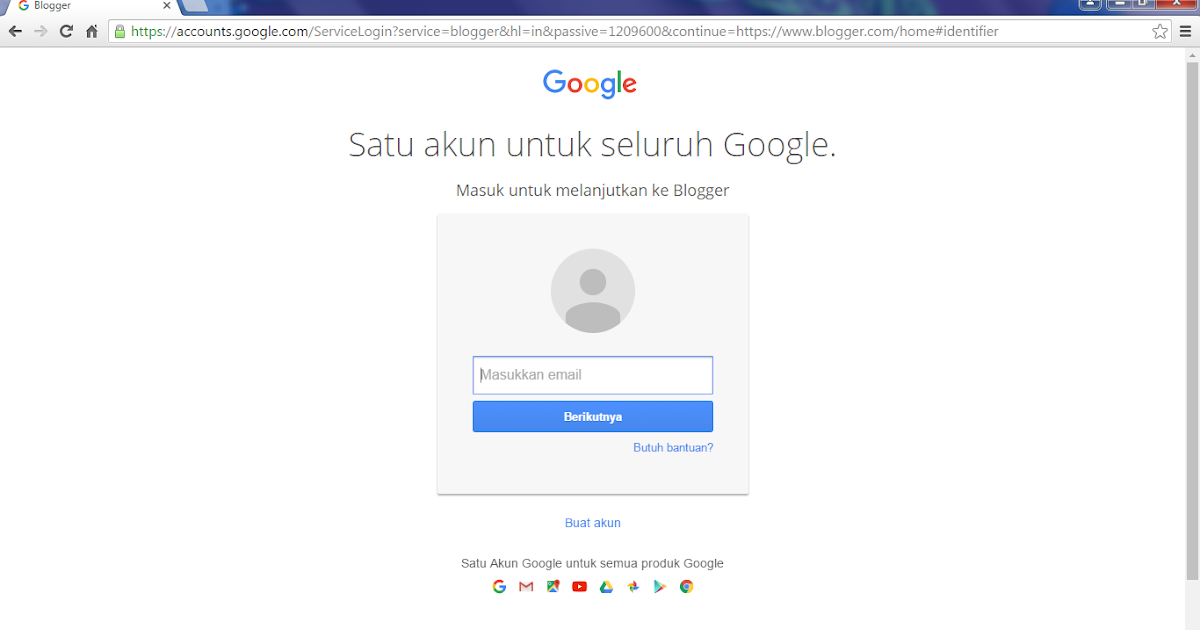The image size is (1200, 630).
Task: Click the Buat akun link
Action: pos(593,523)
